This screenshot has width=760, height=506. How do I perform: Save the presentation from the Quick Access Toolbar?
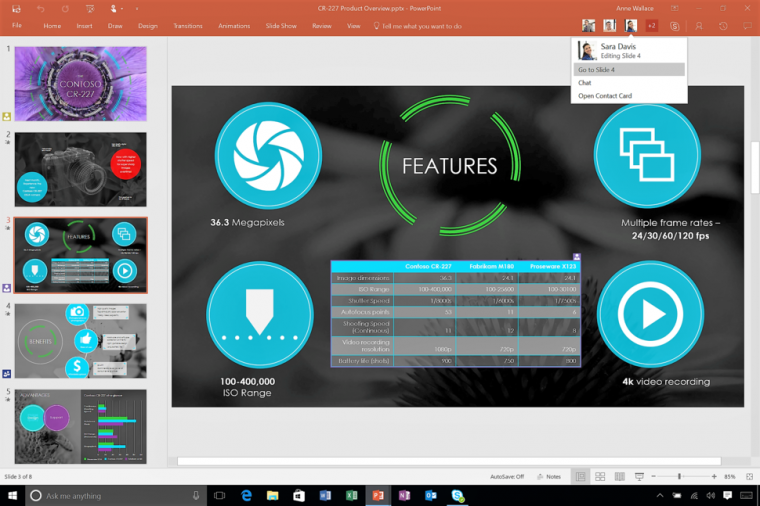coord(16,8)
